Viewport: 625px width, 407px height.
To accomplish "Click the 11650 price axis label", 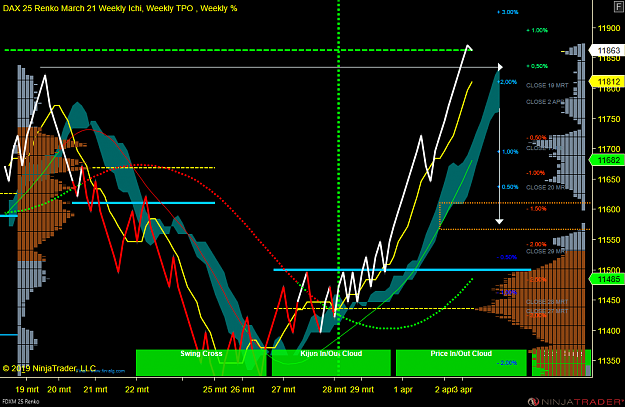I will 609,179.
